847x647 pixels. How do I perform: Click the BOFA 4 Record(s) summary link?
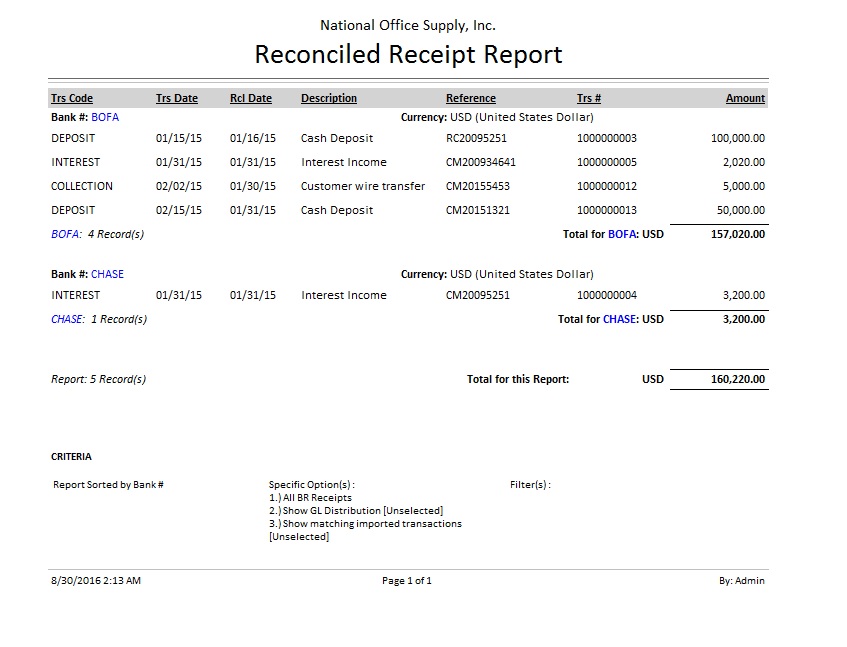click(x=97, y=234)
